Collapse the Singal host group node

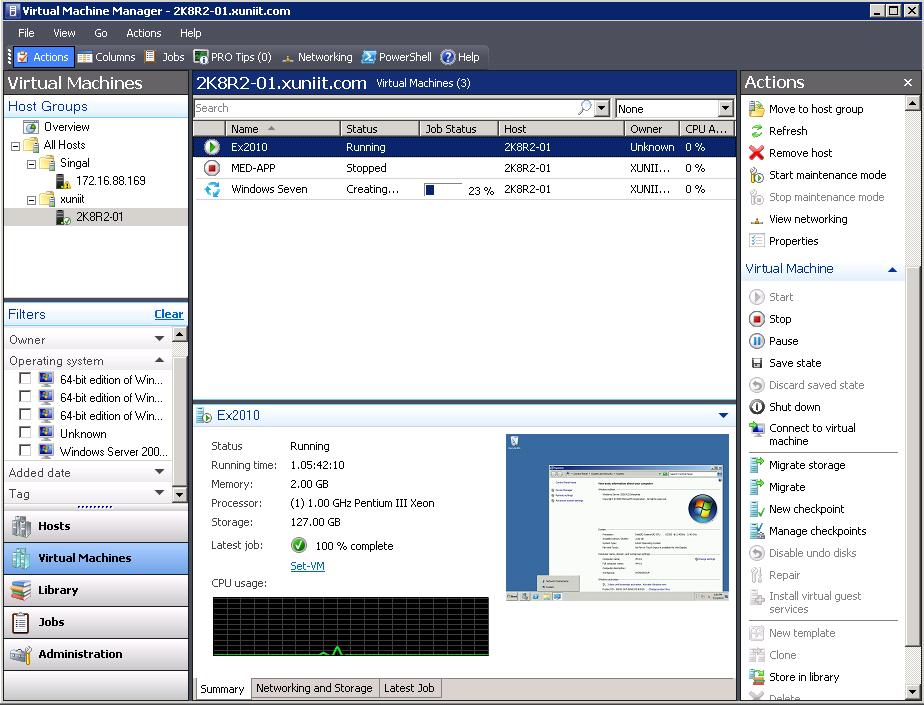(x=32, y=164)
